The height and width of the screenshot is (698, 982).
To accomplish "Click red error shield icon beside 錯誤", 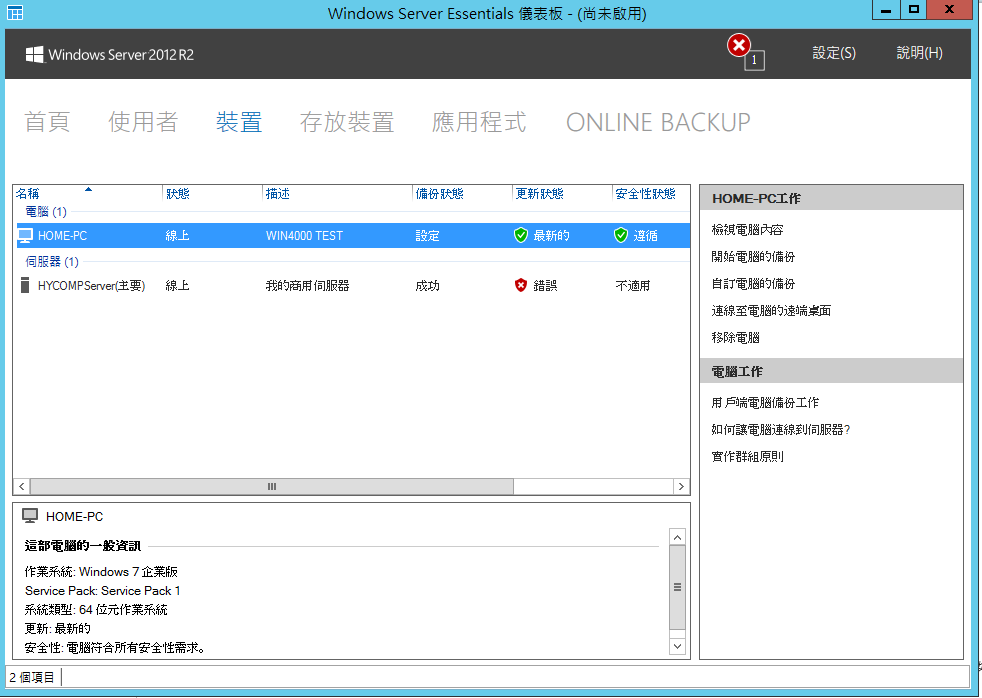I will 520,285.
